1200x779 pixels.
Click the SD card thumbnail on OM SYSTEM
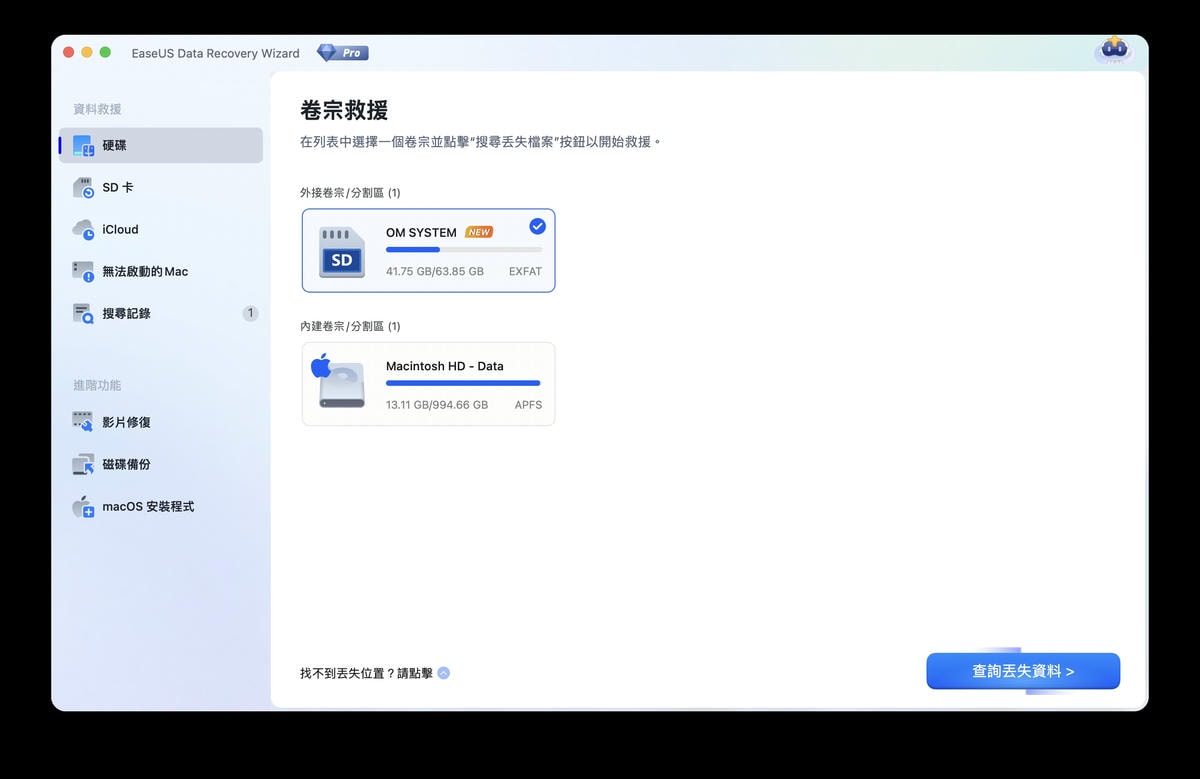click(341, 251)
